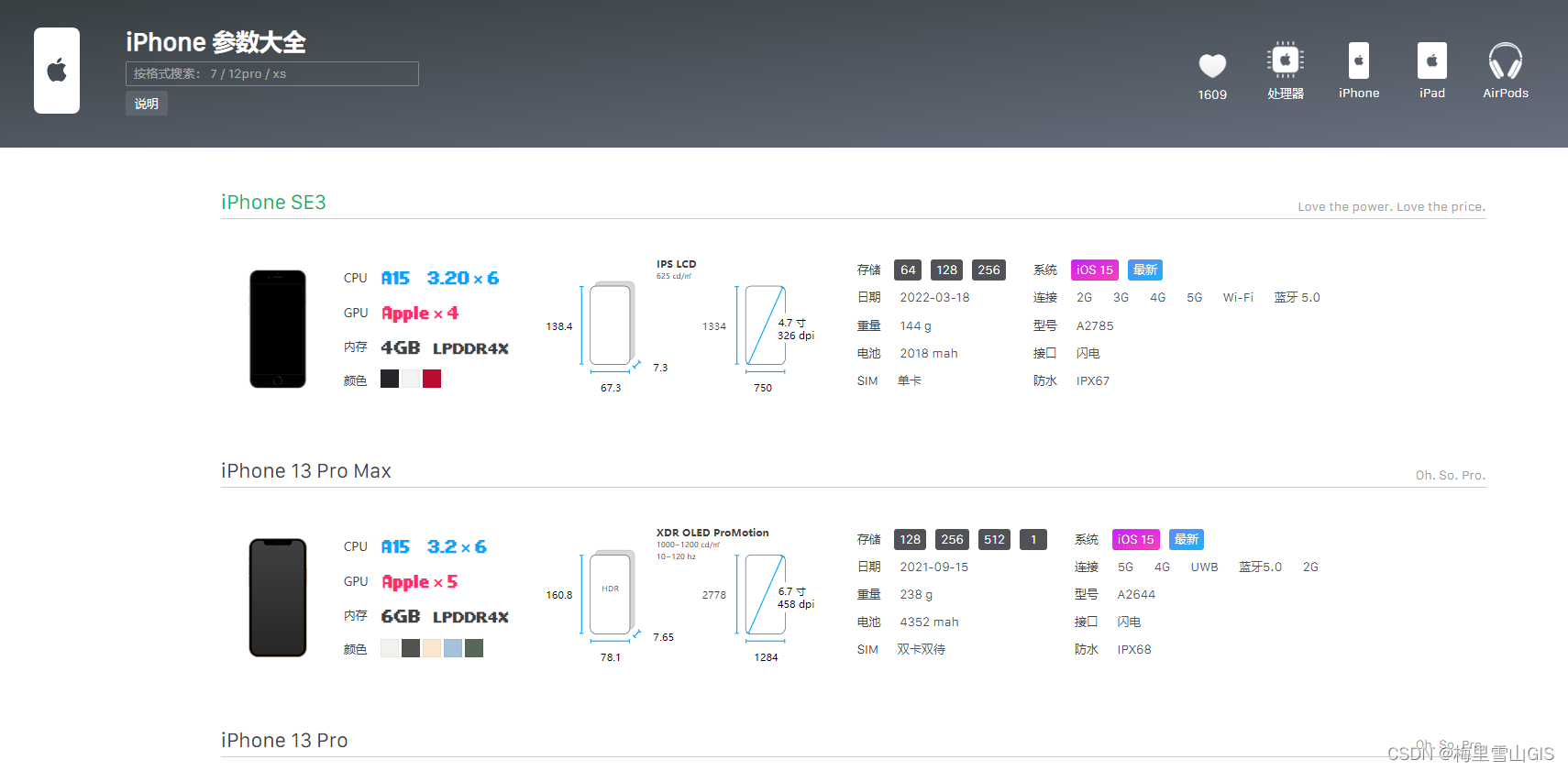Image resolution: width=1568 pixels, height=771 pixels.
Task: Open the iPhone 13 Pro Max heading
Action: coord(305,471)
